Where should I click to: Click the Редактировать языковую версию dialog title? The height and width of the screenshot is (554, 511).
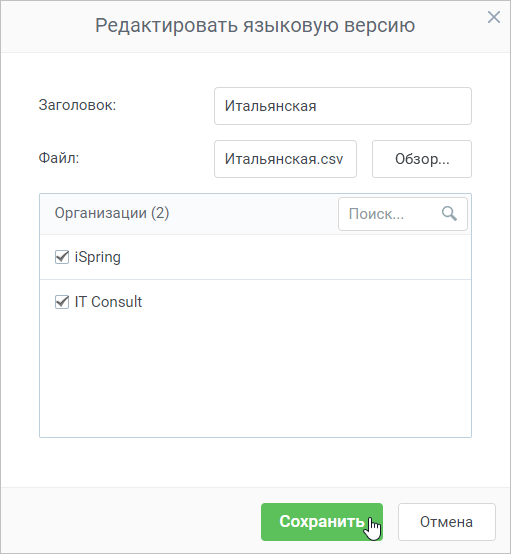click(255, 25)
